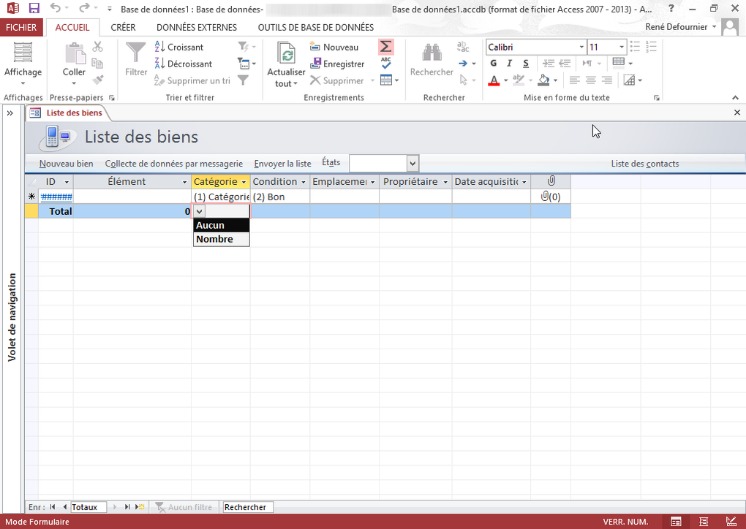This screenshot has width=746, height=529.
Task: Save the database with the floppy disk icon
Action: pos(34,8)
